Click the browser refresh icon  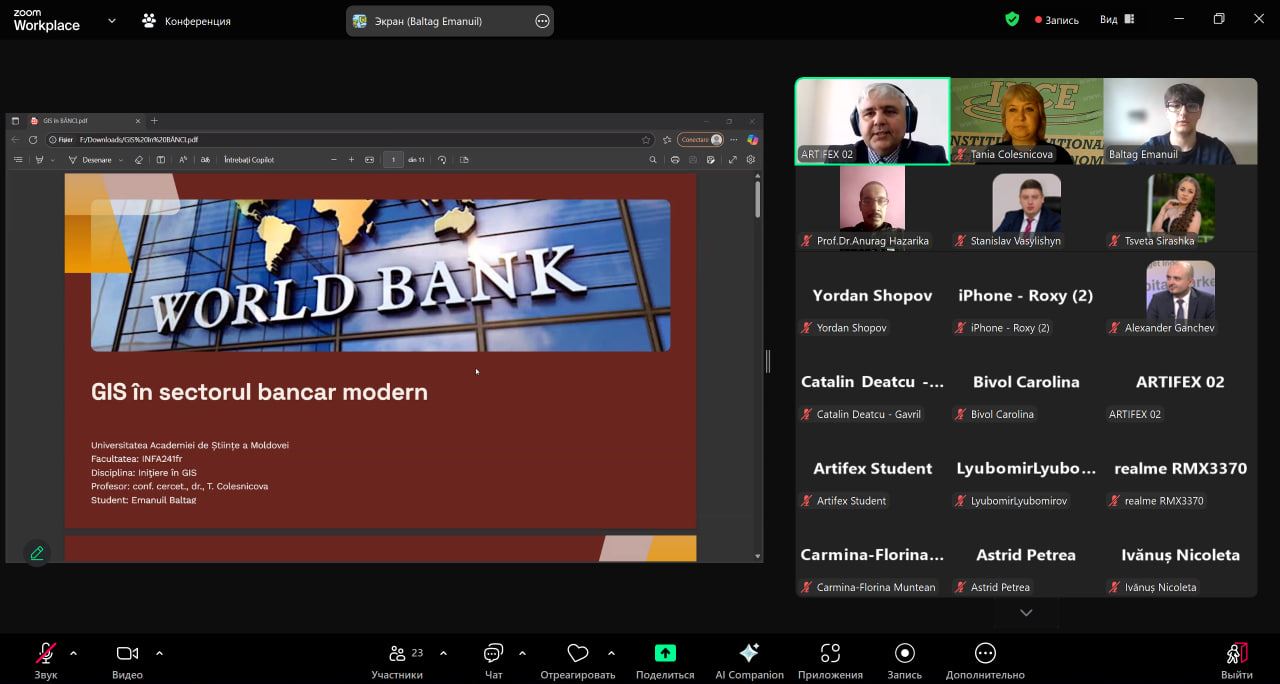[33, 140]
